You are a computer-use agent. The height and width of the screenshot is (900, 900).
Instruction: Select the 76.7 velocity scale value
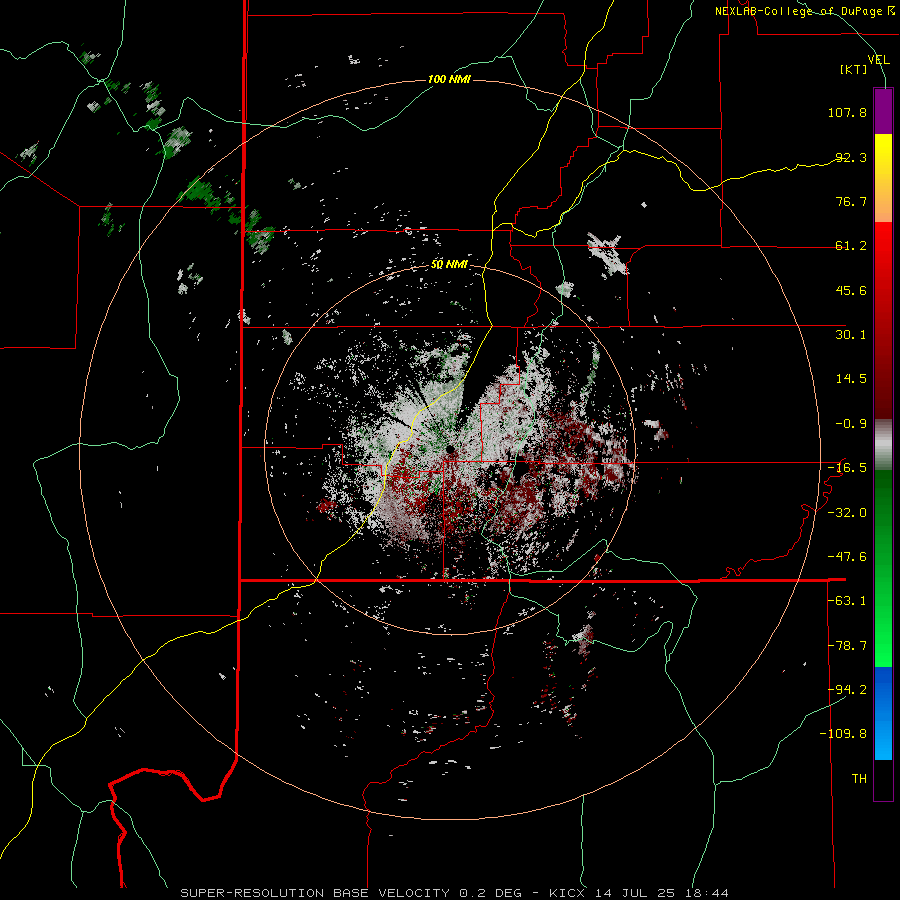pyautogui.click(x=851, y=201)
